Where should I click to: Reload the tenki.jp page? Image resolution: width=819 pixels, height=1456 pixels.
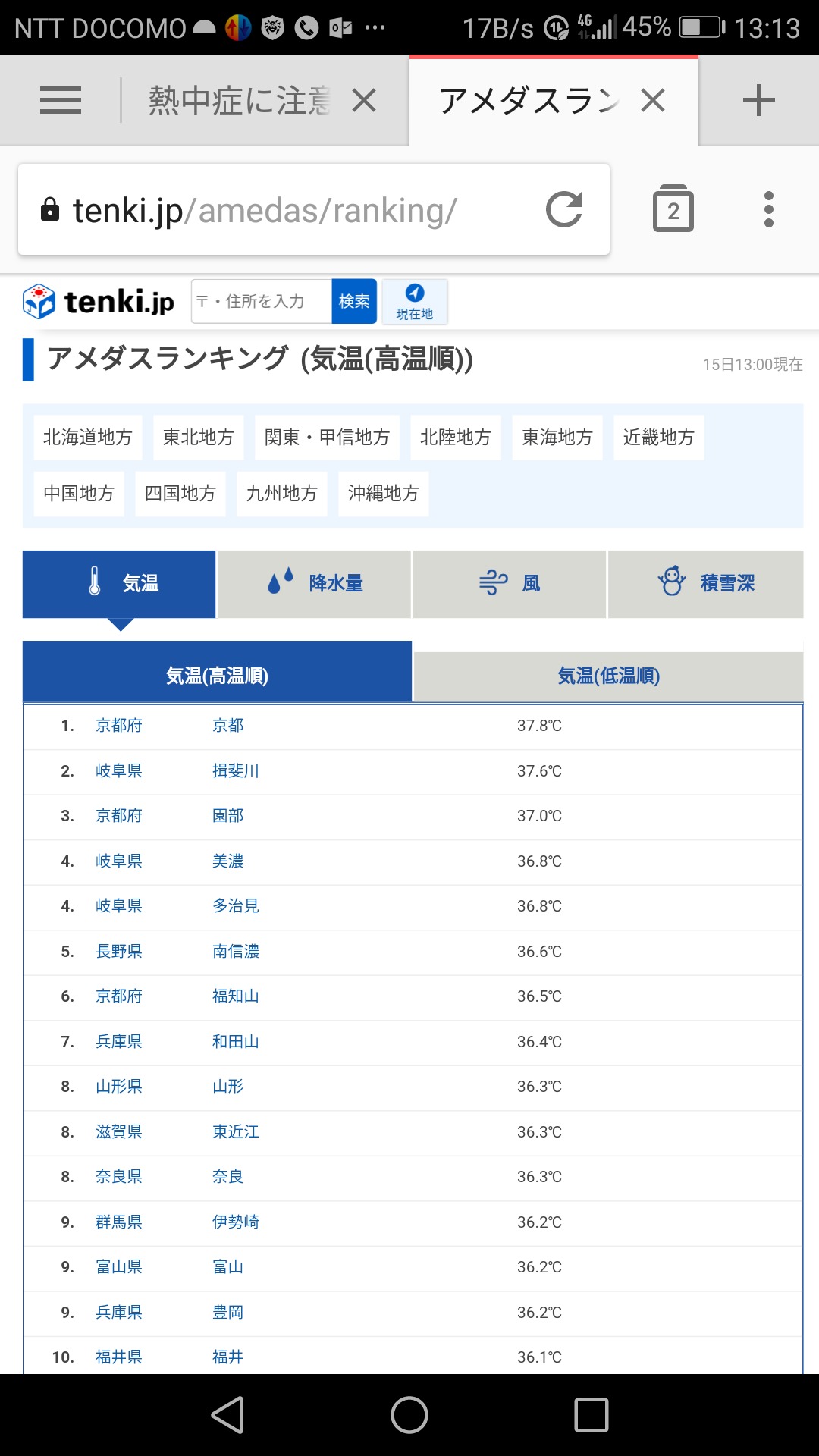(565, 209)
